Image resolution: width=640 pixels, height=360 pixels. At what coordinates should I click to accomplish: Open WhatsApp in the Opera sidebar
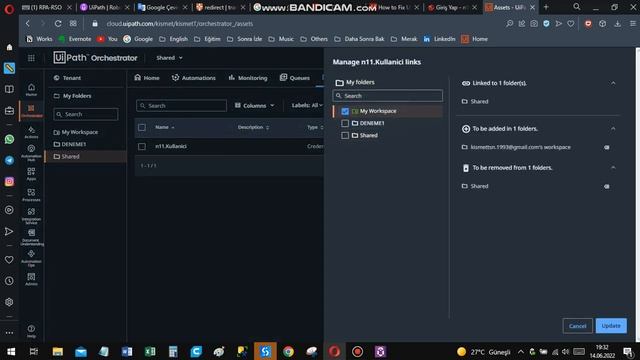(9, 139)
